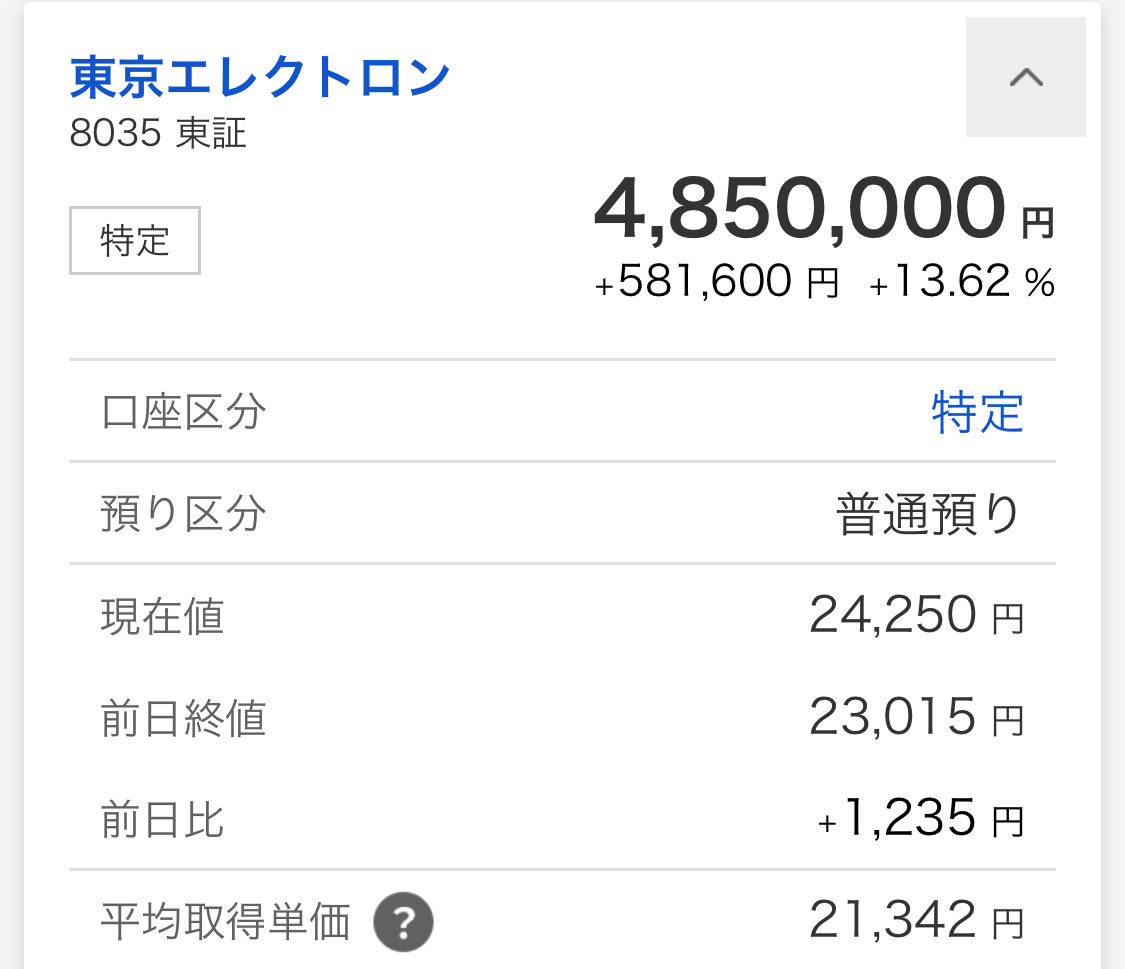Open the 東京エレクトロン stock name link
1125x969 pixels.
pyautogui.click(x=260, y=78)
